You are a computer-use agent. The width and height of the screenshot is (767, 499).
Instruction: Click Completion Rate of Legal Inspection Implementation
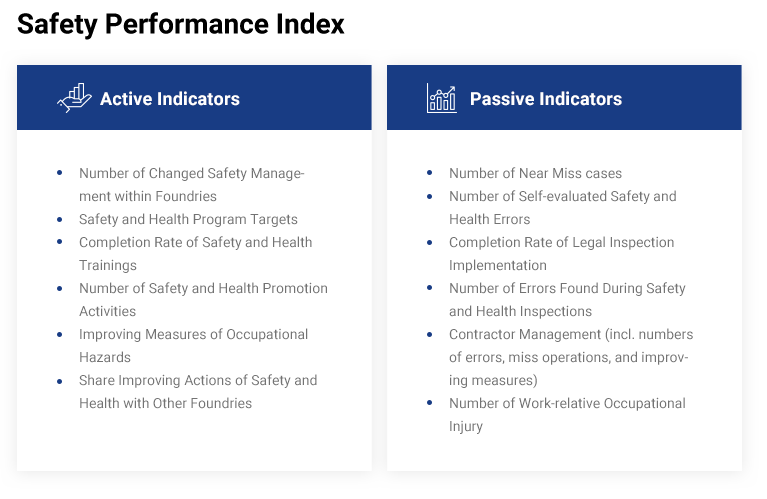(x=562, y=253)
